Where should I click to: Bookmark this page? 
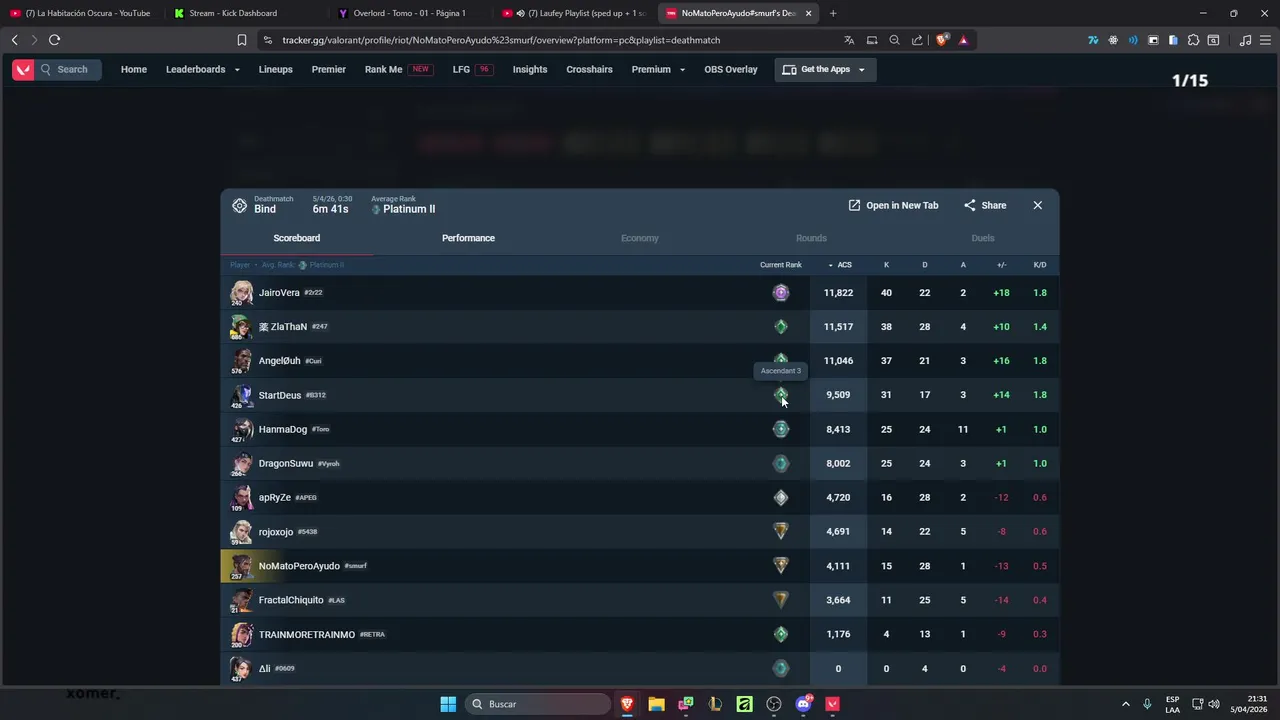click(x=242, y=40)
